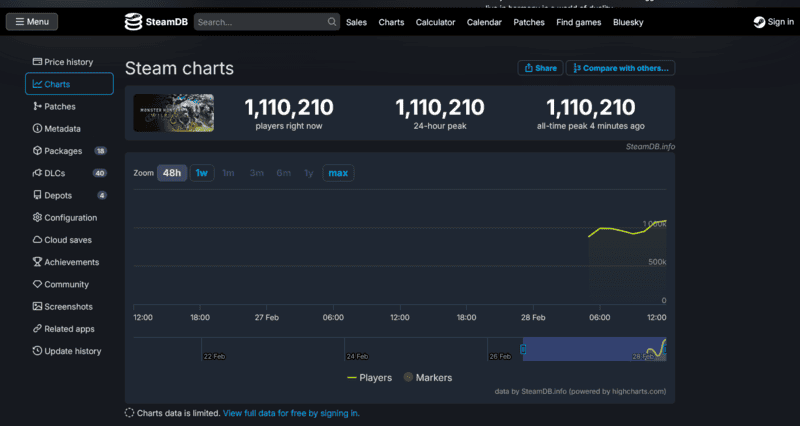Open the Calendar nav item
The image size is (800, 426).
pyautogui.click(x=484, y=22)
